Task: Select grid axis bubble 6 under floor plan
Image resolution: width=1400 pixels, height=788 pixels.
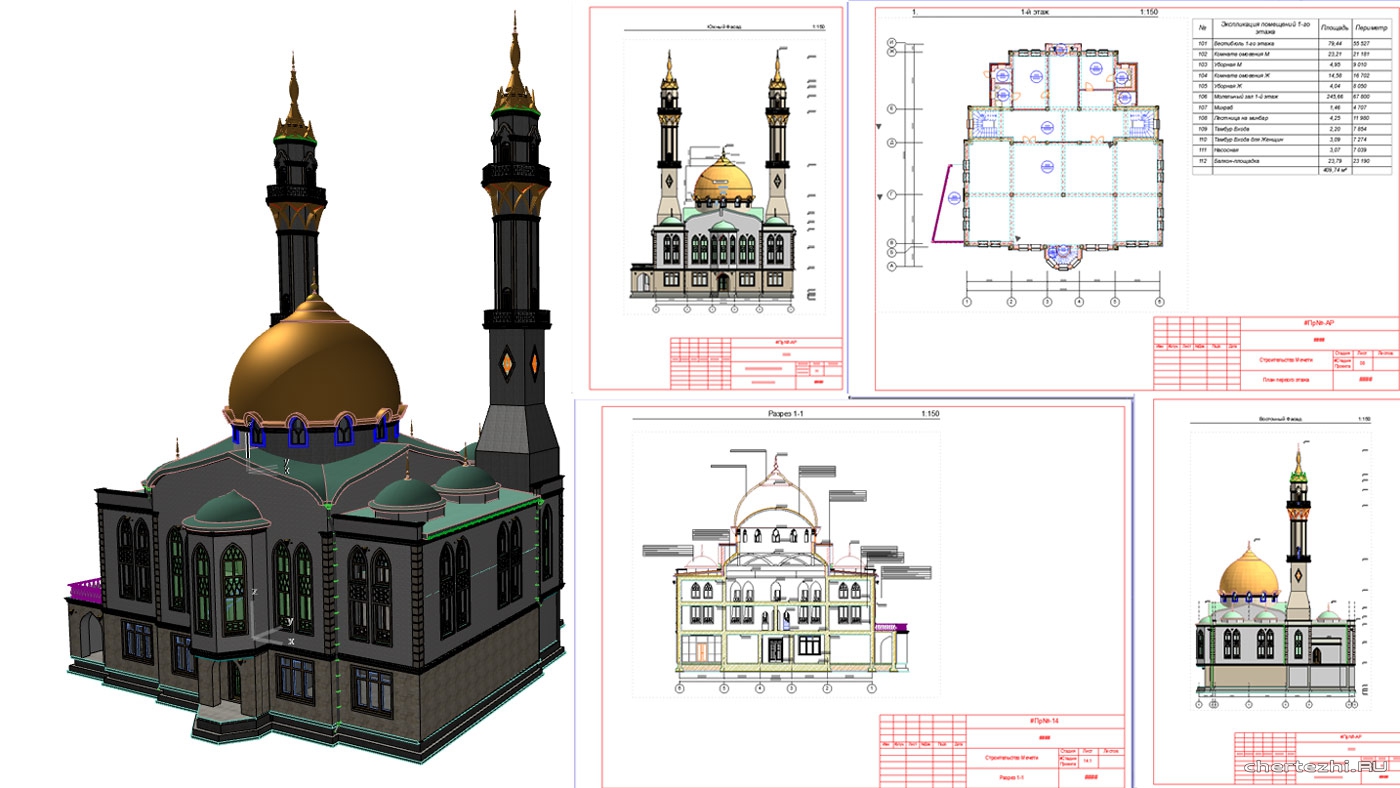Action: [1159, 300]
